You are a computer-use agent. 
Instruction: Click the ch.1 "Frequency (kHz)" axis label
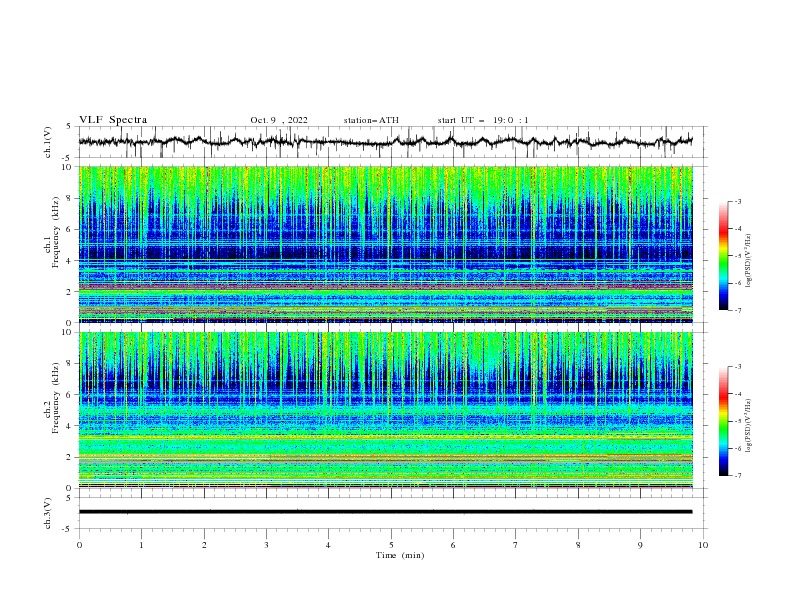pyautogui.click(x=56, y=232)
